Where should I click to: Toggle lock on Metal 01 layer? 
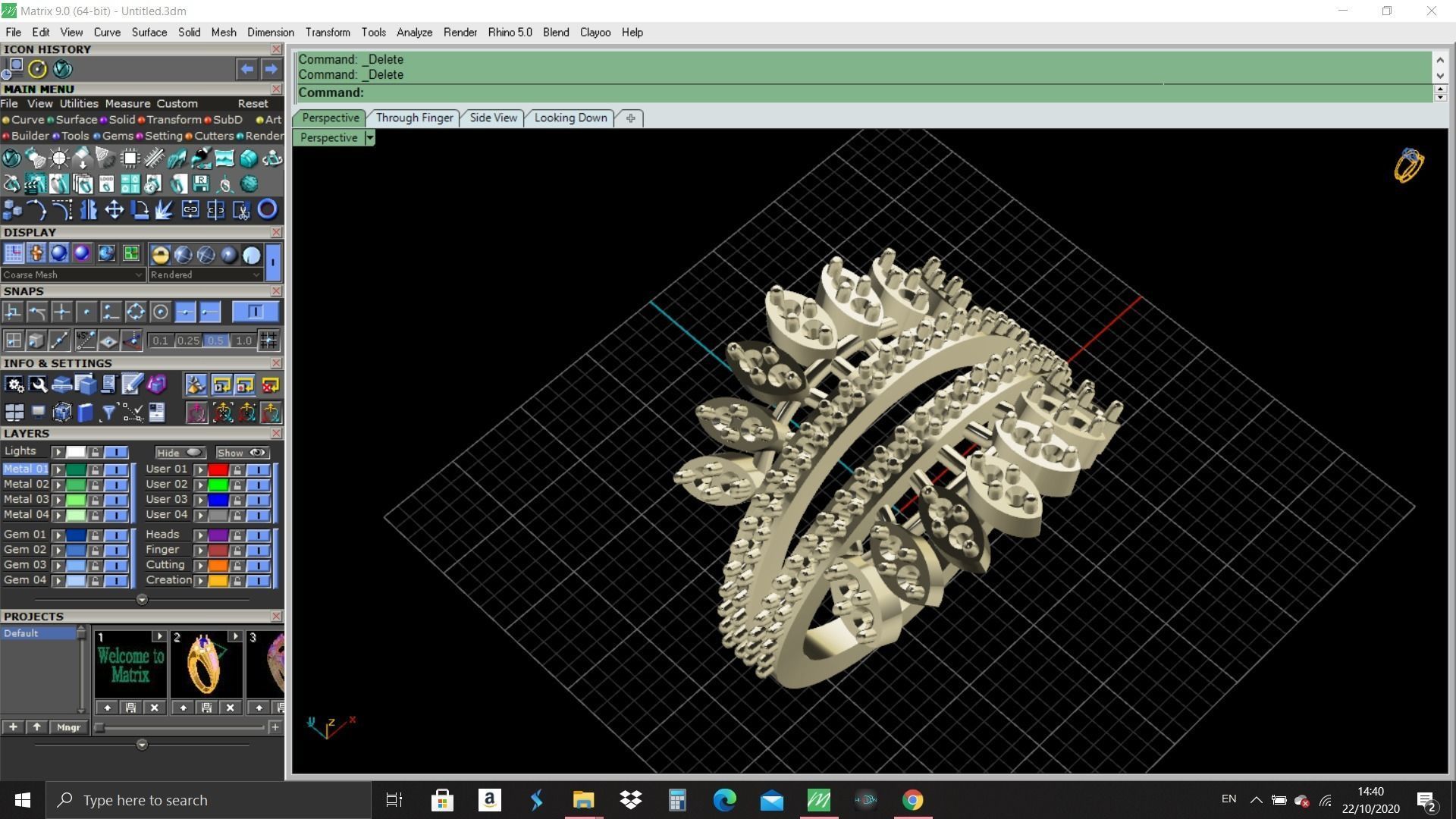[95, 469]
